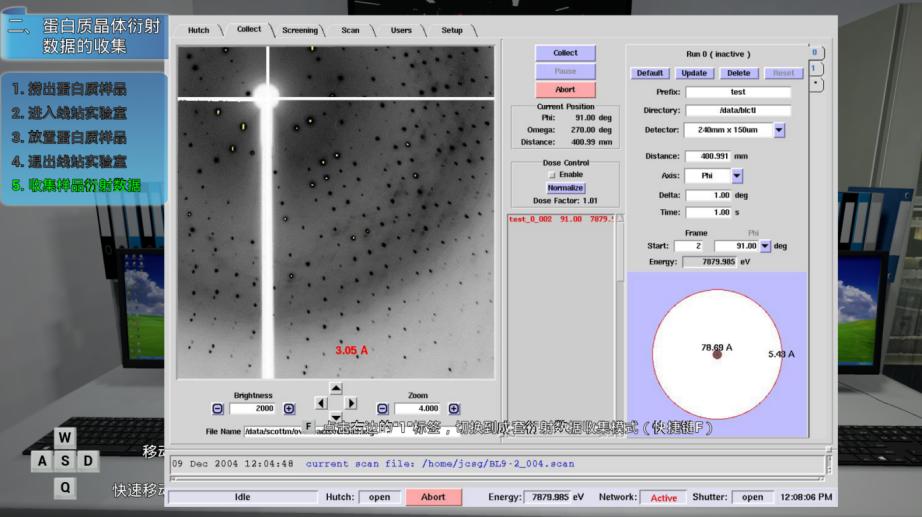
Task: Enable Dose Control checkbox
Action: click(x=551, y=175)
